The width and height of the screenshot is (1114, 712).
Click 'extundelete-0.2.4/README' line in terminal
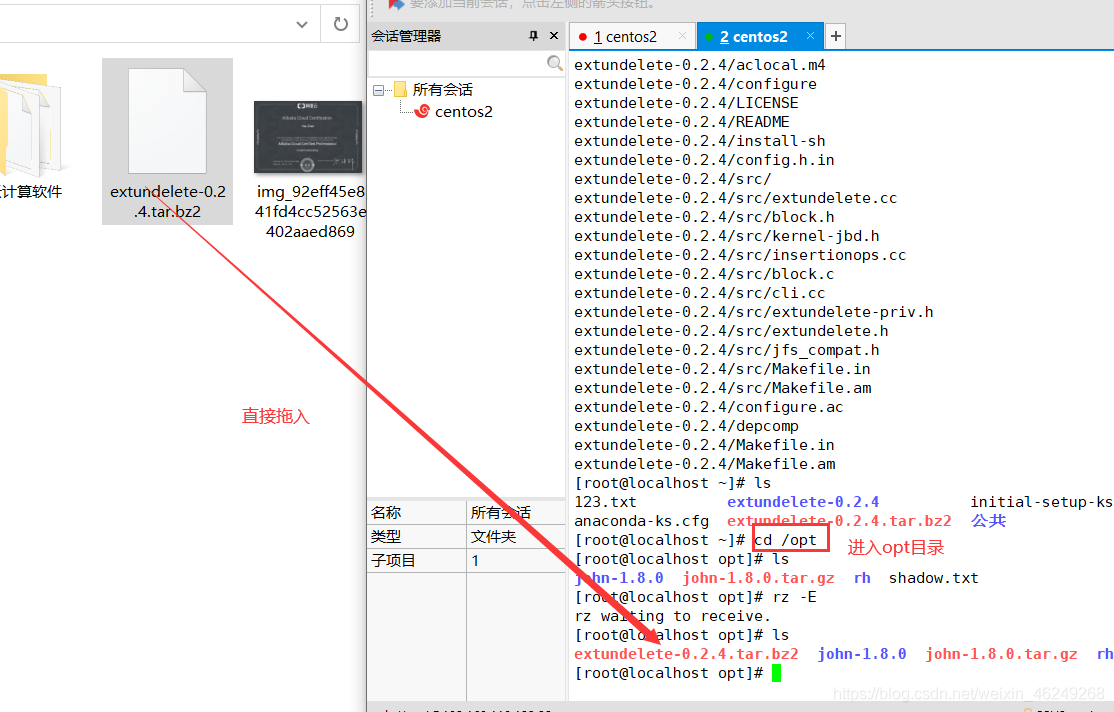[x=682, y=122]
